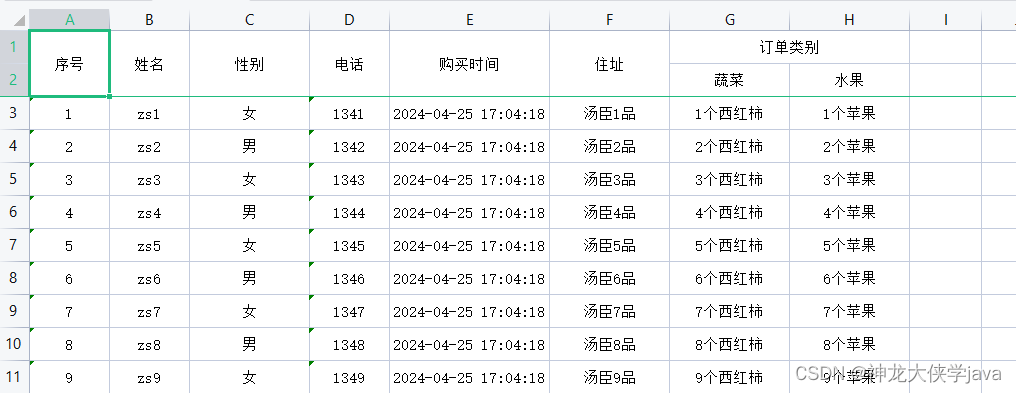
Task: Click the 电话 header cell
Action: pyautogui.click(x=349, y=64)
